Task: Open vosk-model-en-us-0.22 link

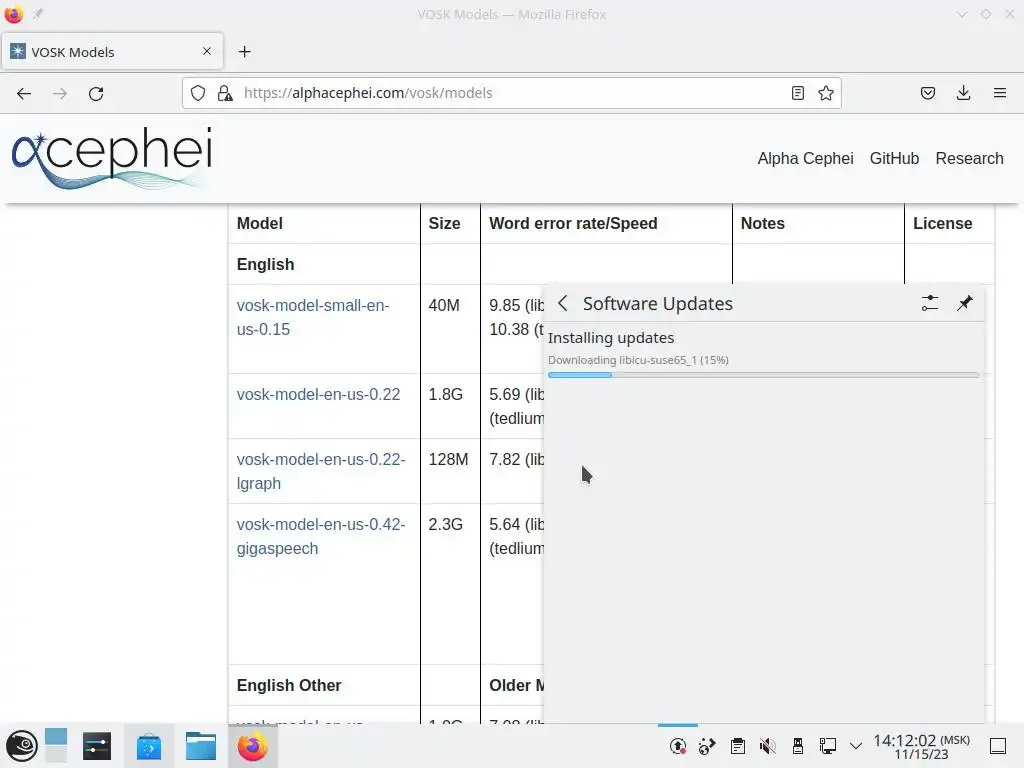Action: 318,394
